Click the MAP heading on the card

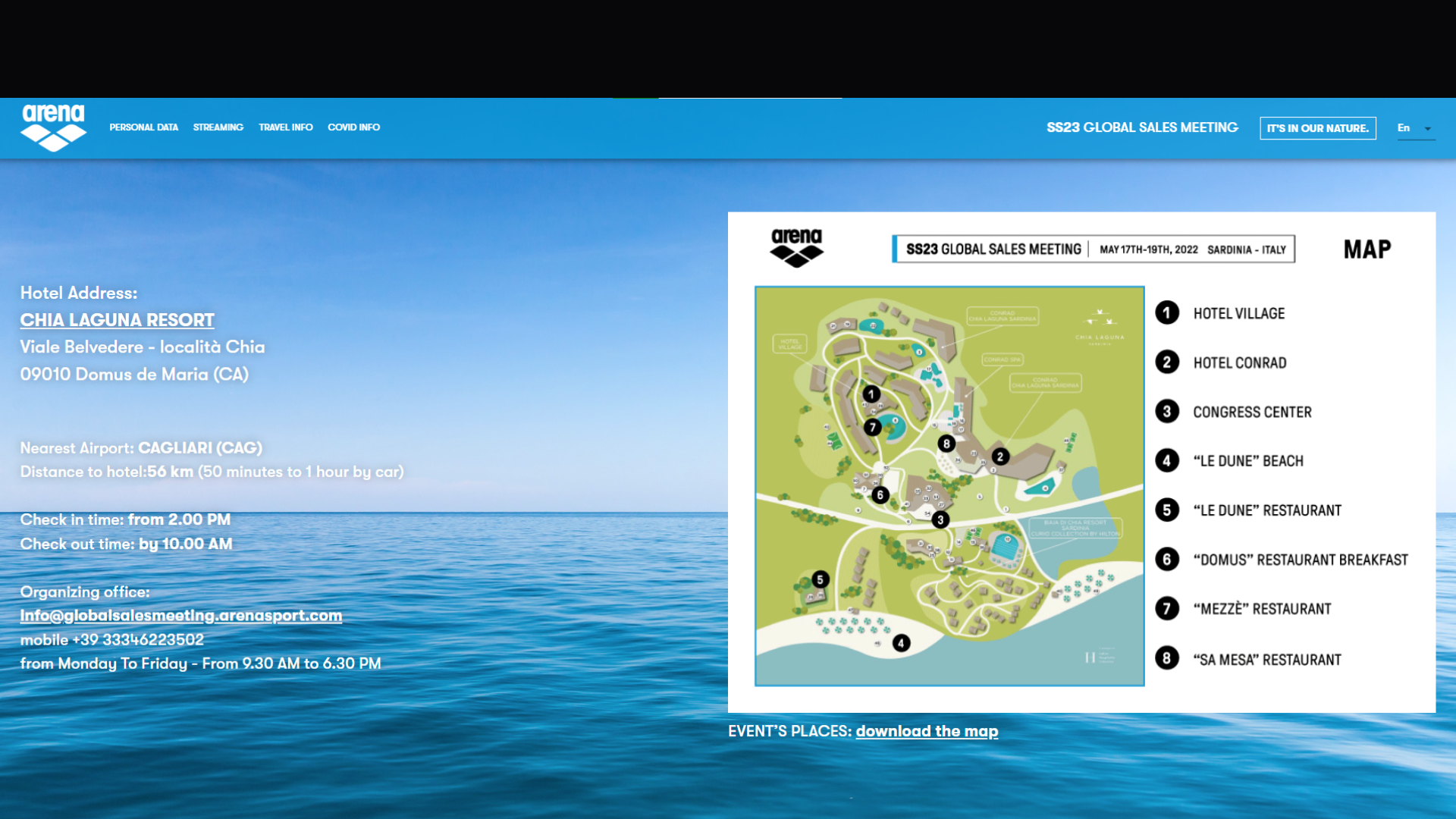pyautogui.click(x=1367, y=249)
